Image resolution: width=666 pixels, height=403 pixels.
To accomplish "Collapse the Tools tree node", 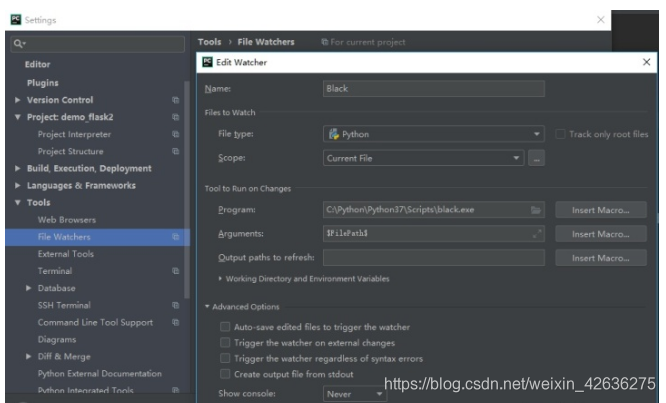I will point(17,203).
